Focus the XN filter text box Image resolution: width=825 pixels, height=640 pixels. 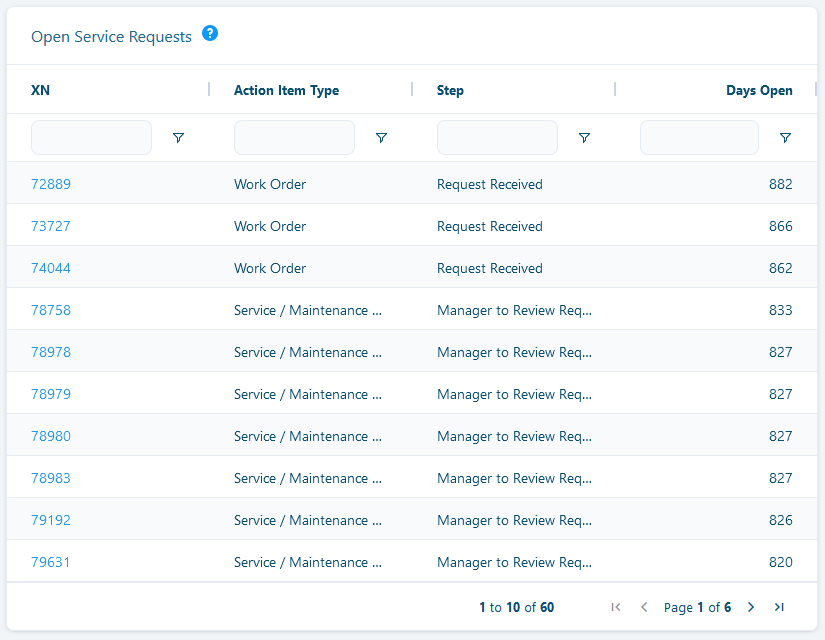(92, 137)
